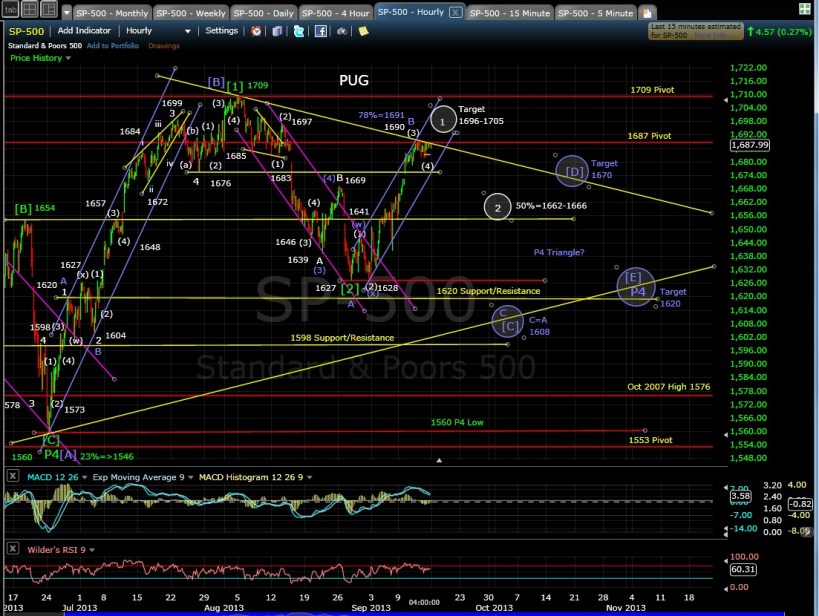Click the 50%=1662-1666 annotation
Viewport: 819px width, 616px height.
[551, 206]
